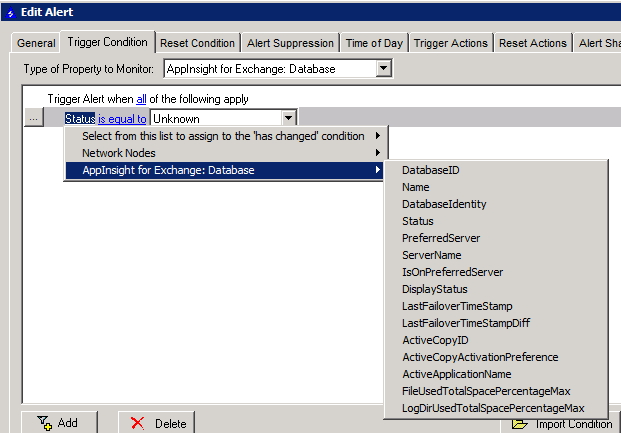Click the Import Condition button

560,424
